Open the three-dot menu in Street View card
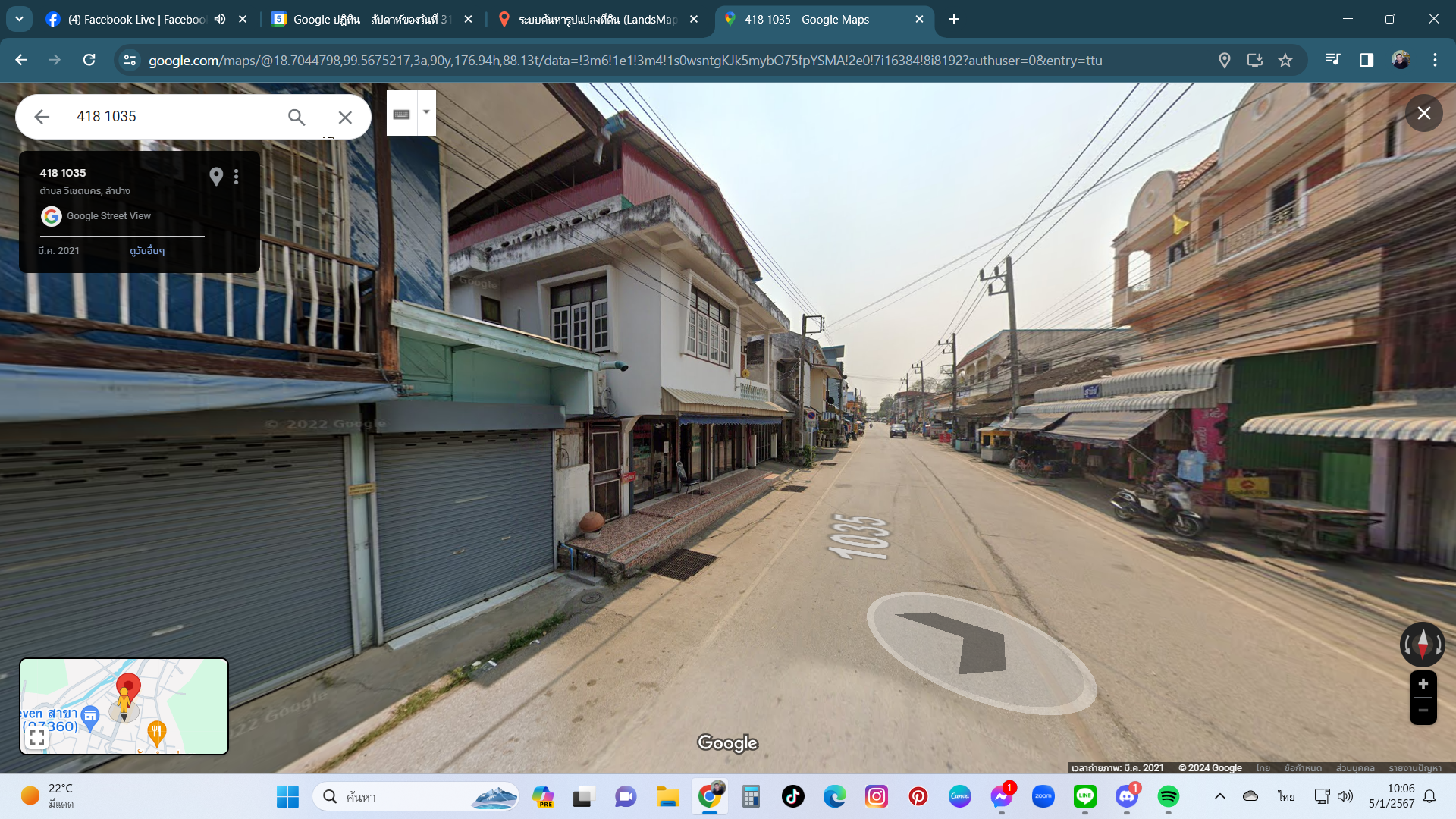This screenshot has height=819, width=1456. pyautogui.click(x=237, y=176)
